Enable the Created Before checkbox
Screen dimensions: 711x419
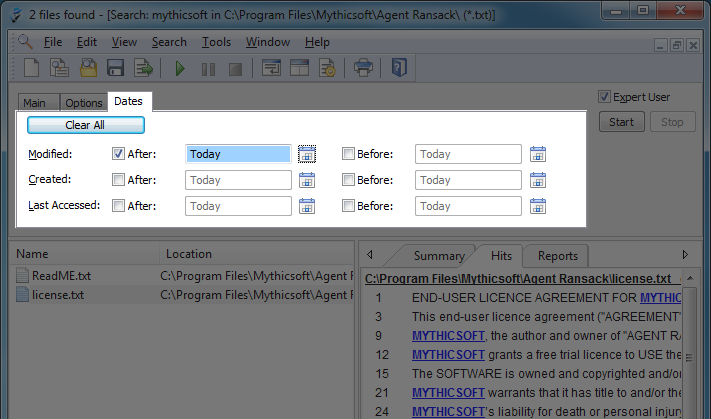click(348, 180)
